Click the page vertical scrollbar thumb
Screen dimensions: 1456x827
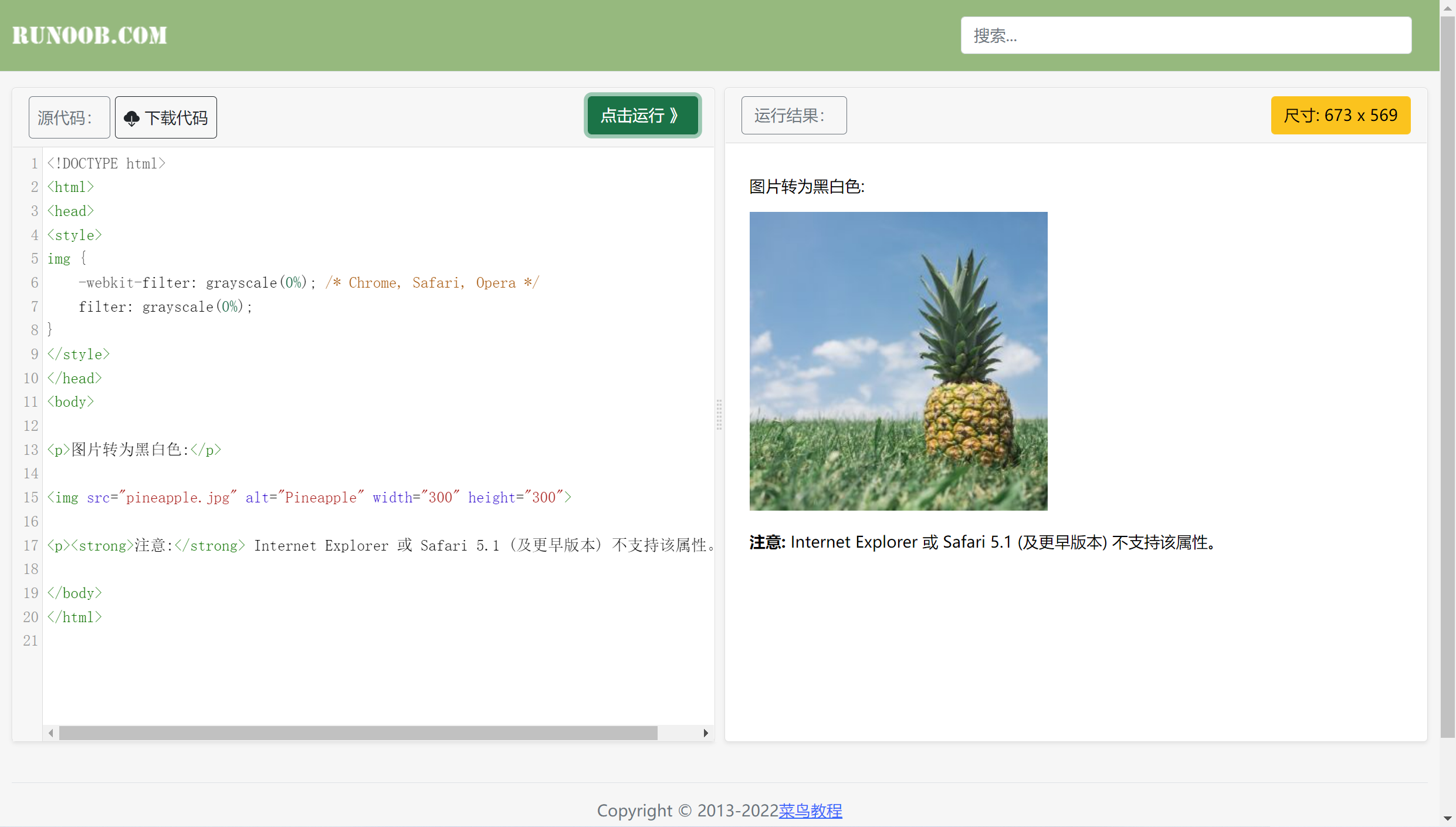[x=1447, y=376]
